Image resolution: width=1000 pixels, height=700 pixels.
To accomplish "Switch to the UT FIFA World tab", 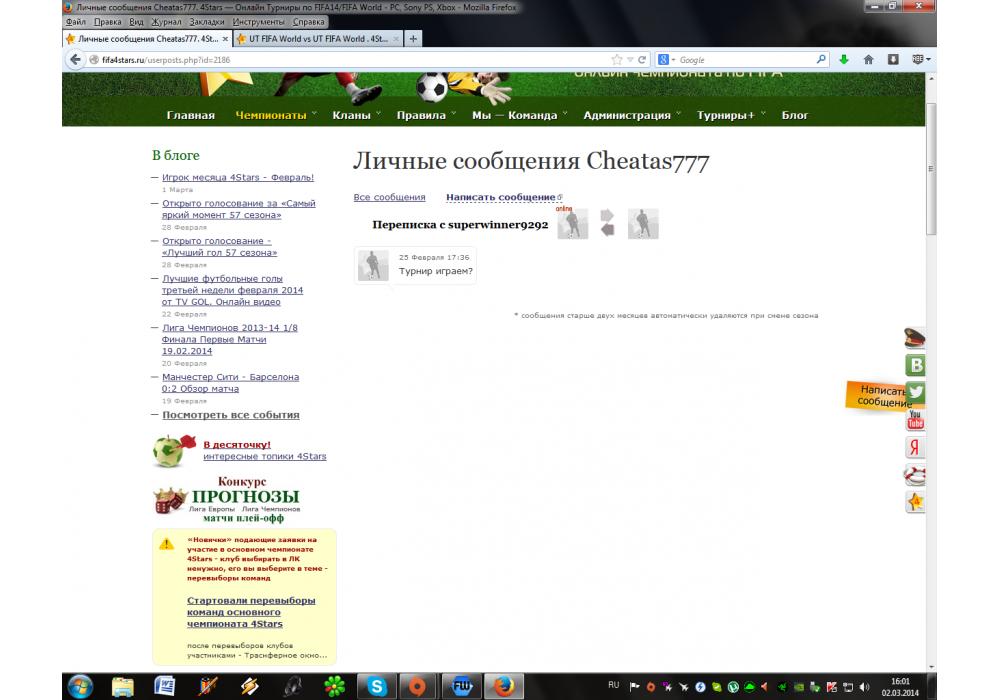I will [315, 38].
